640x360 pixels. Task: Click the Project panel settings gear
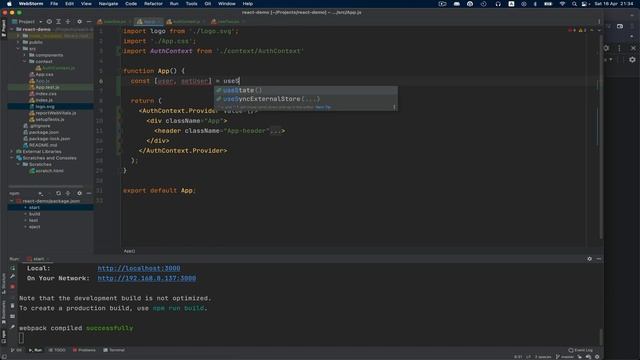[80, 21]
